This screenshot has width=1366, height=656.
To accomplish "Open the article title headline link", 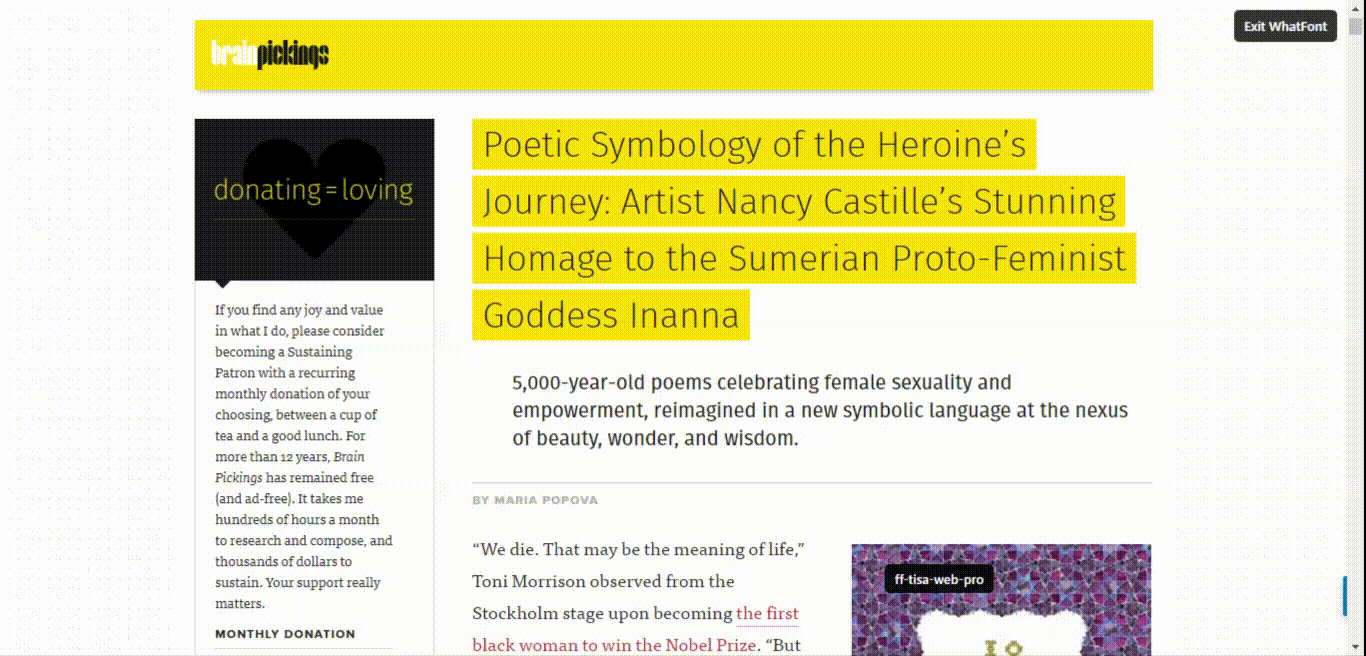I will pyautogui.click(x=804, y=229).
